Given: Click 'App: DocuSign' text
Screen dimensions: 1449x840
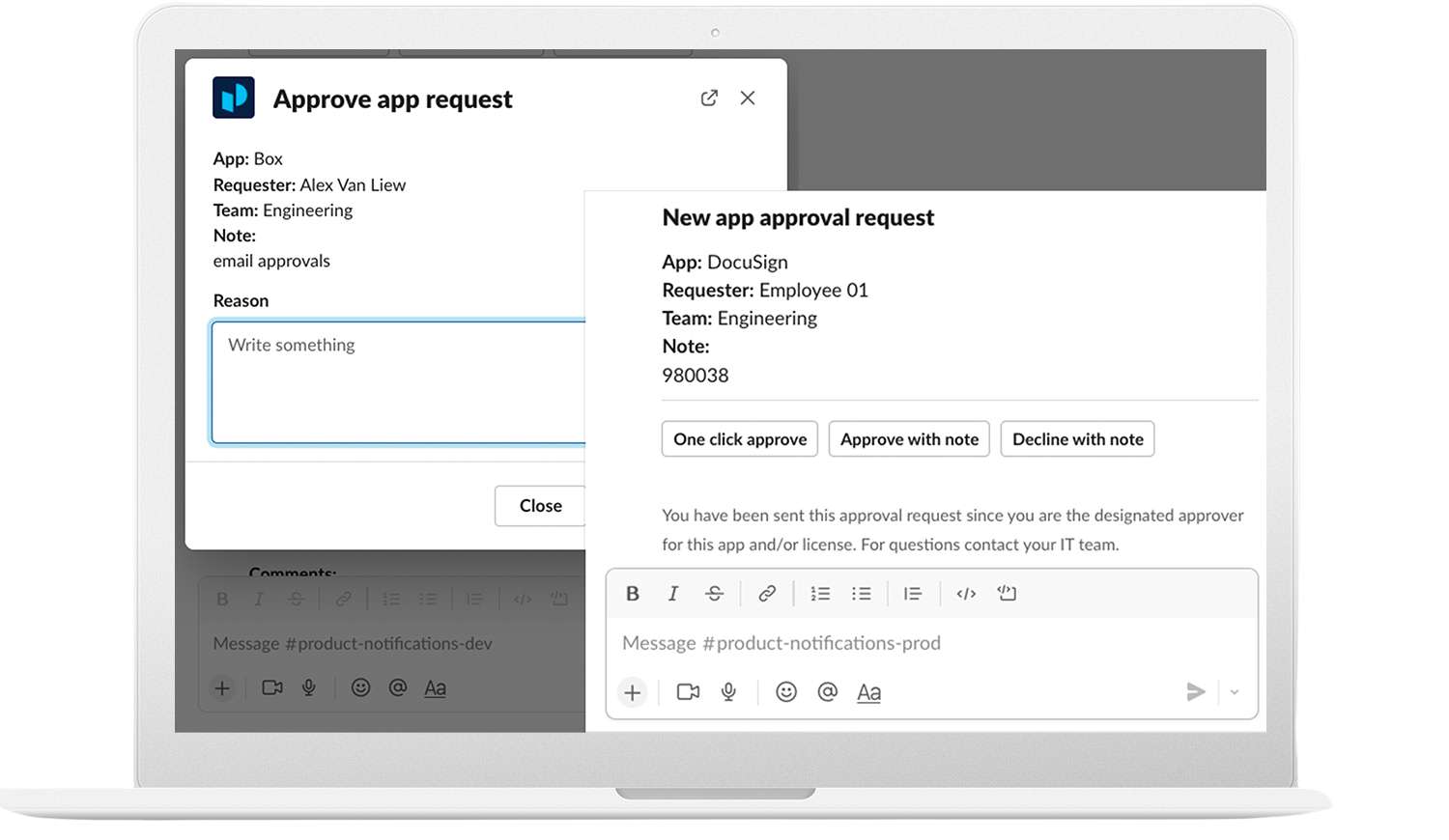Looking at the screenshot, I should tap(724, 263).
